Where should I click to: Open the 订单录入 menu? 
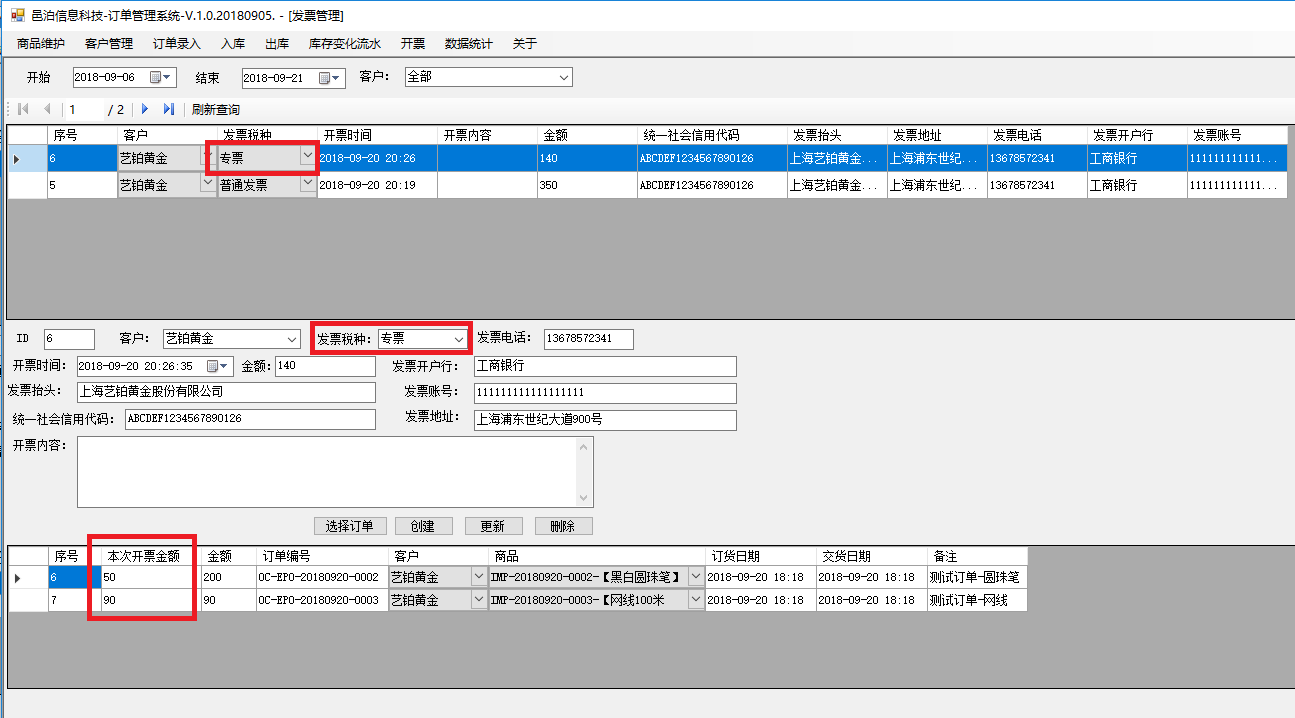click(x=177, y=44)
